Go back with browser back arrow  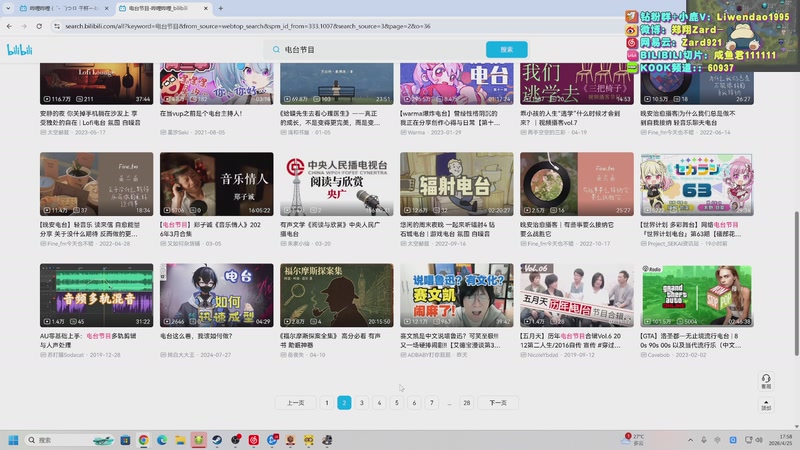coord(9,26)
